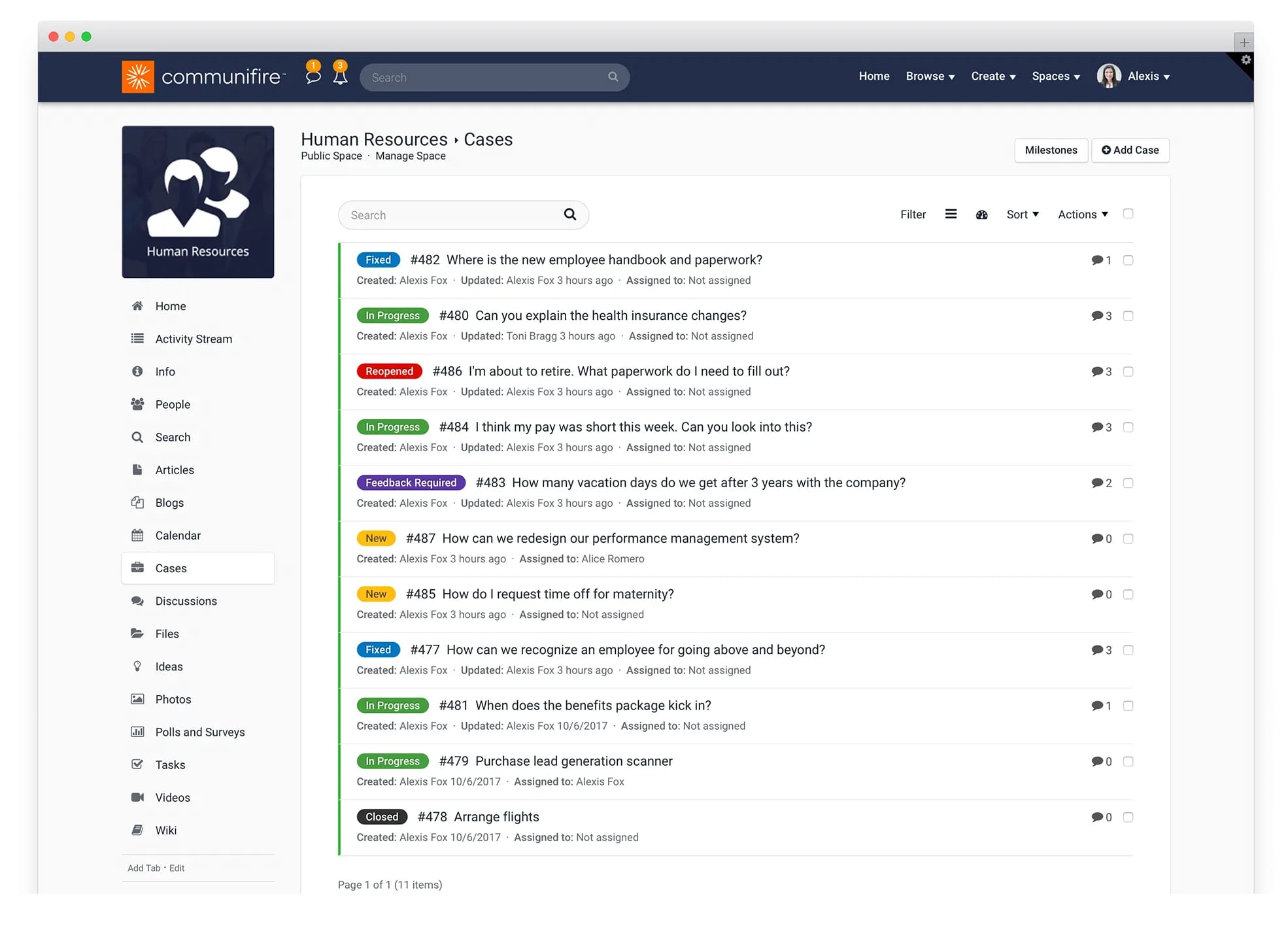This screenshot has height=926, width=1288.
Task: Click the Feedback Required badge on #483
Action: tap(411, 483)
